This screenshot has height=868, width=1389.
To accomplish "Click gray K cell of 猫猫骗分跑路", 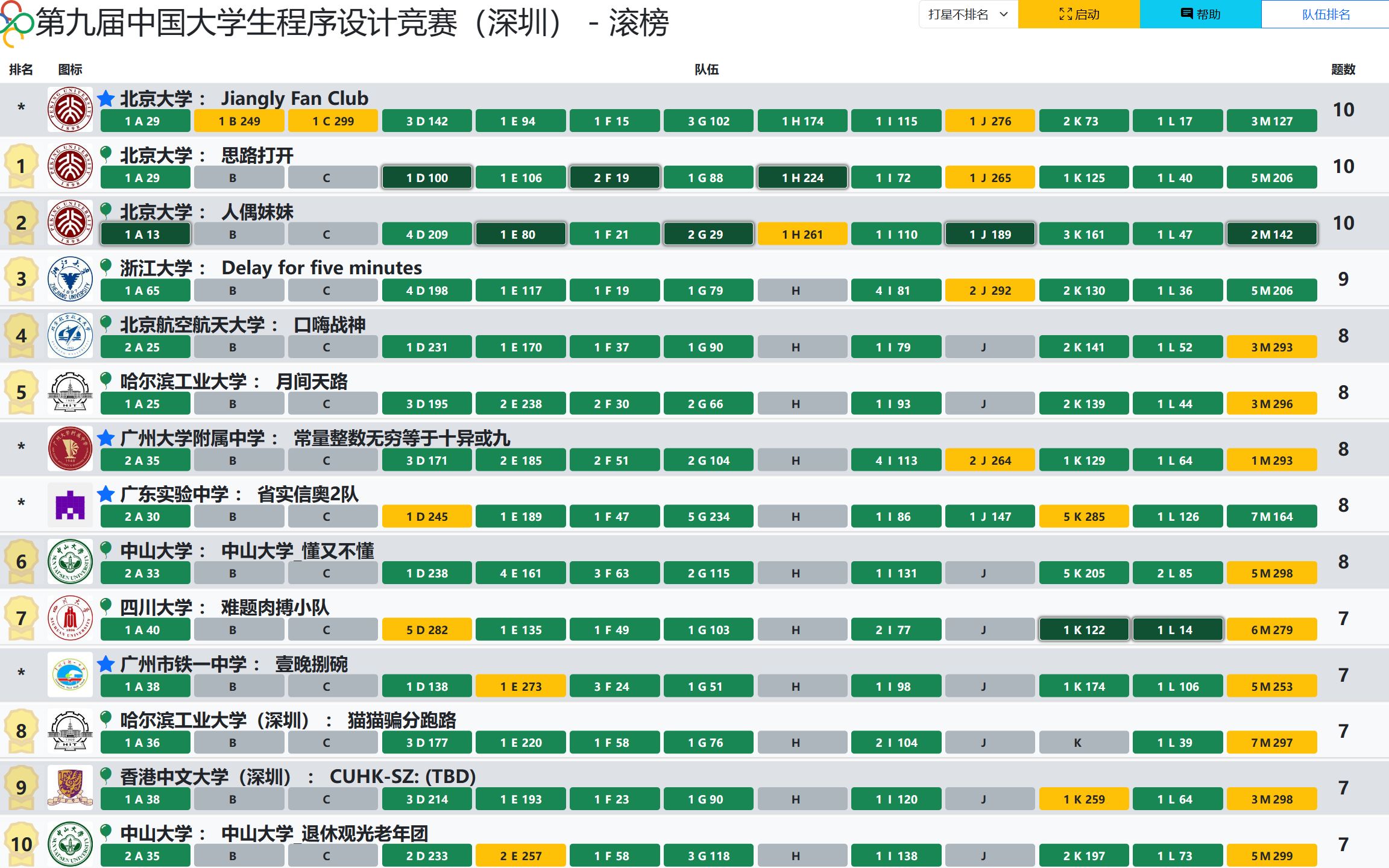I will click(x=1083, y=743).
